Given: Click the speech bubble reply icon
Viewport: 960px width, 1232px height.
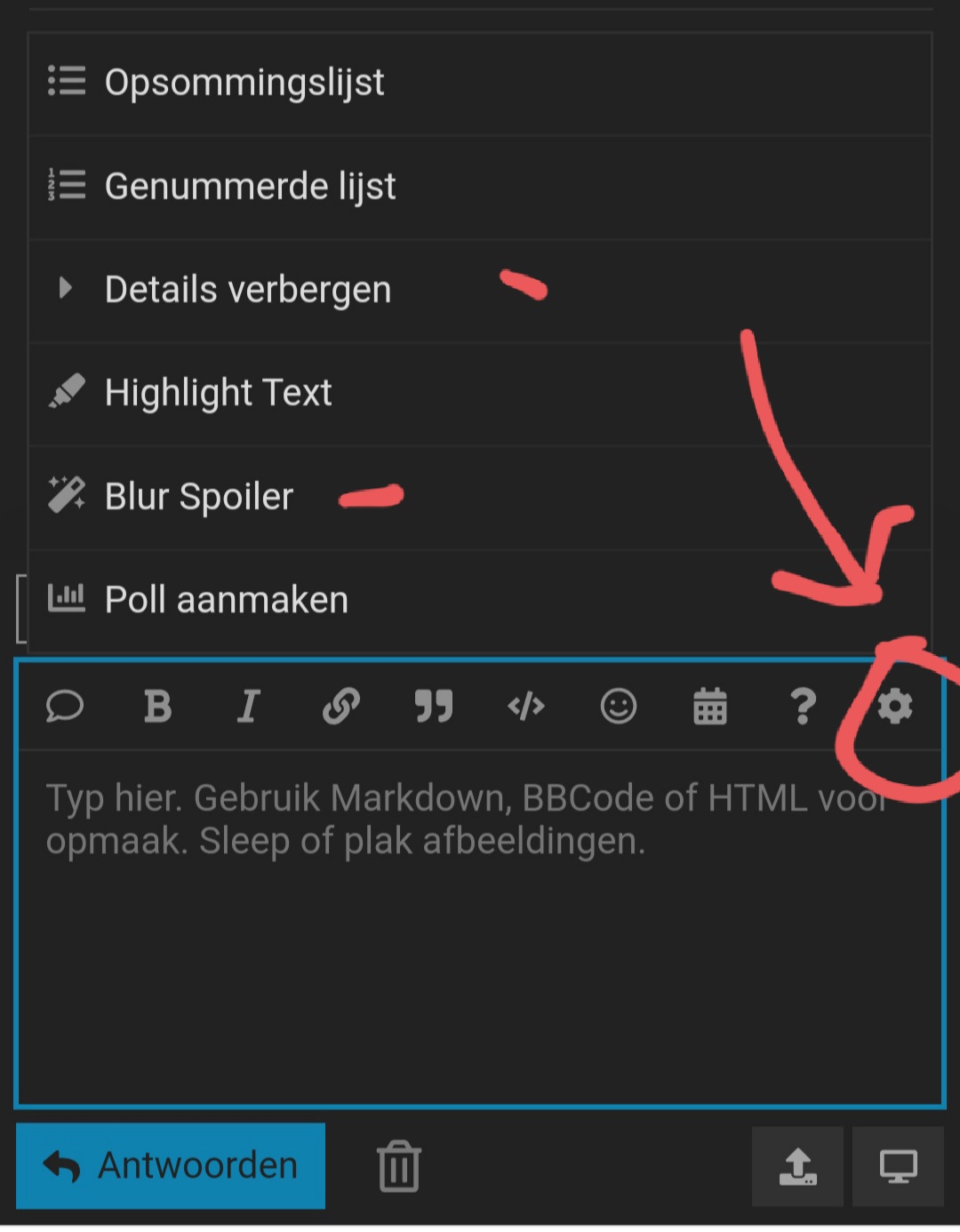Looking at the screenshot, I should click(65, 707).
